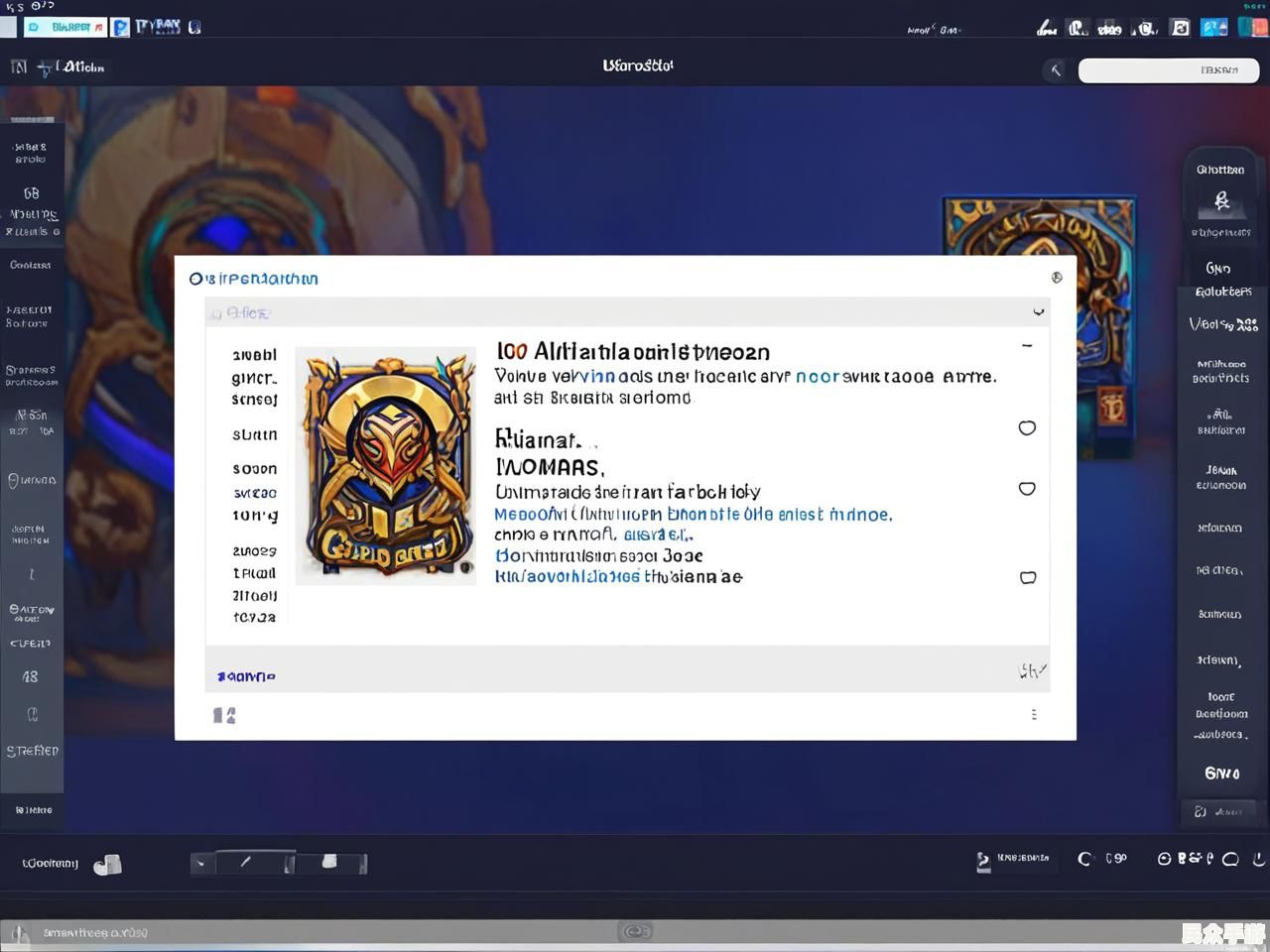Click the back arrow beside the search field

pyautogui.click(x=1056, y=69)
